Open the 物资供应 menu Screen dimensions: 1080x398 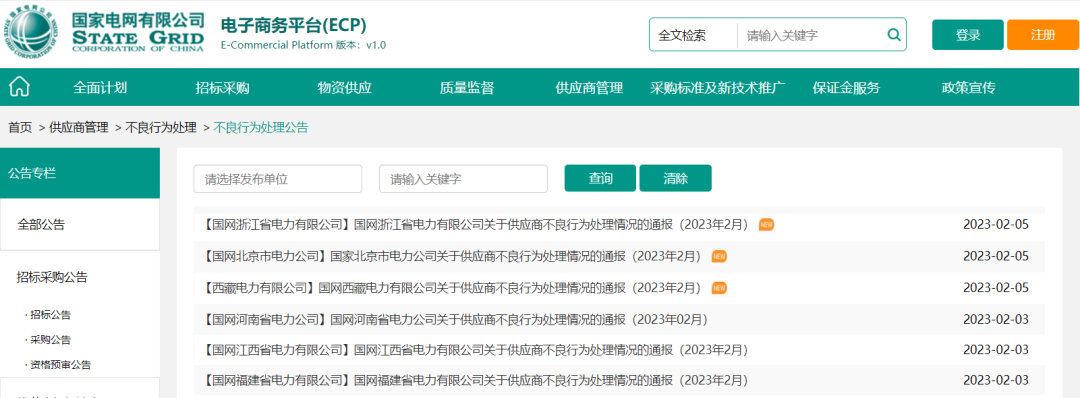[344, 87]
